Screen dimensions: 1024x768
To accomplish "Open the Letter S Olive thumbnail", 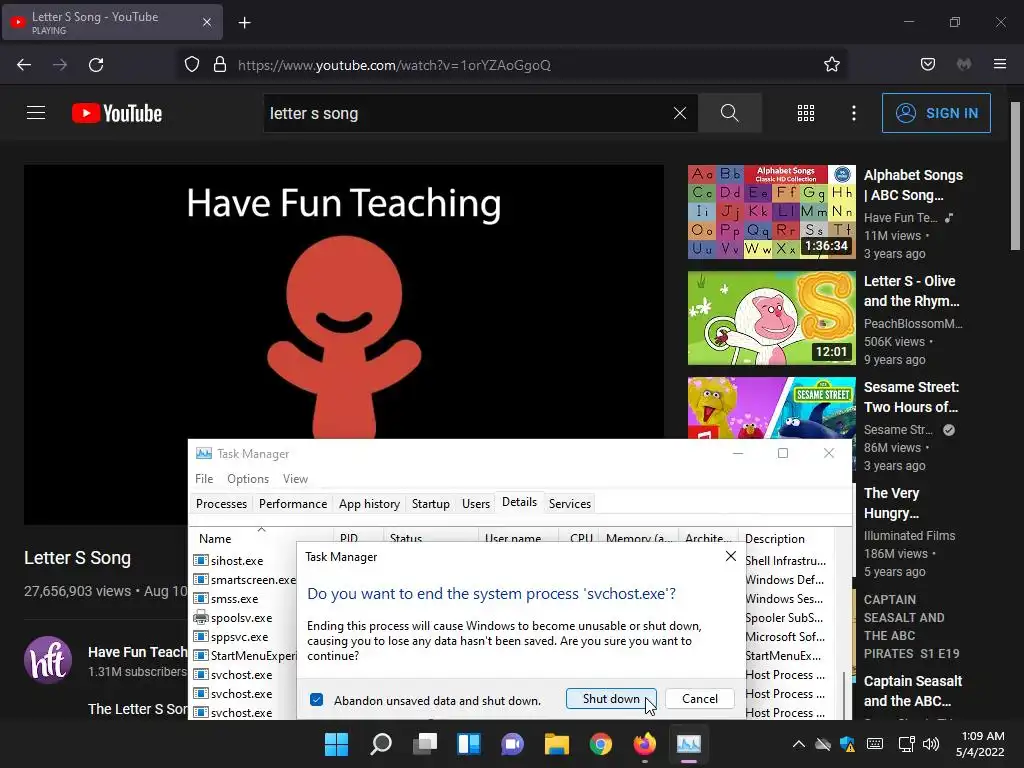I will click(771, 318).
